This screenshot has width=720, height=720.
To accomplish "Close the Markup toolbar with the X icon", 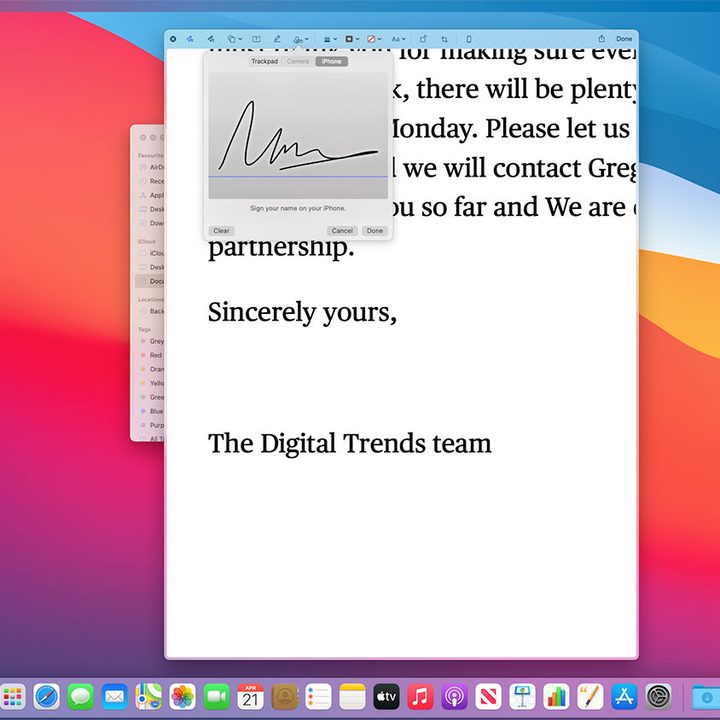I will click(x=173, y=39).
